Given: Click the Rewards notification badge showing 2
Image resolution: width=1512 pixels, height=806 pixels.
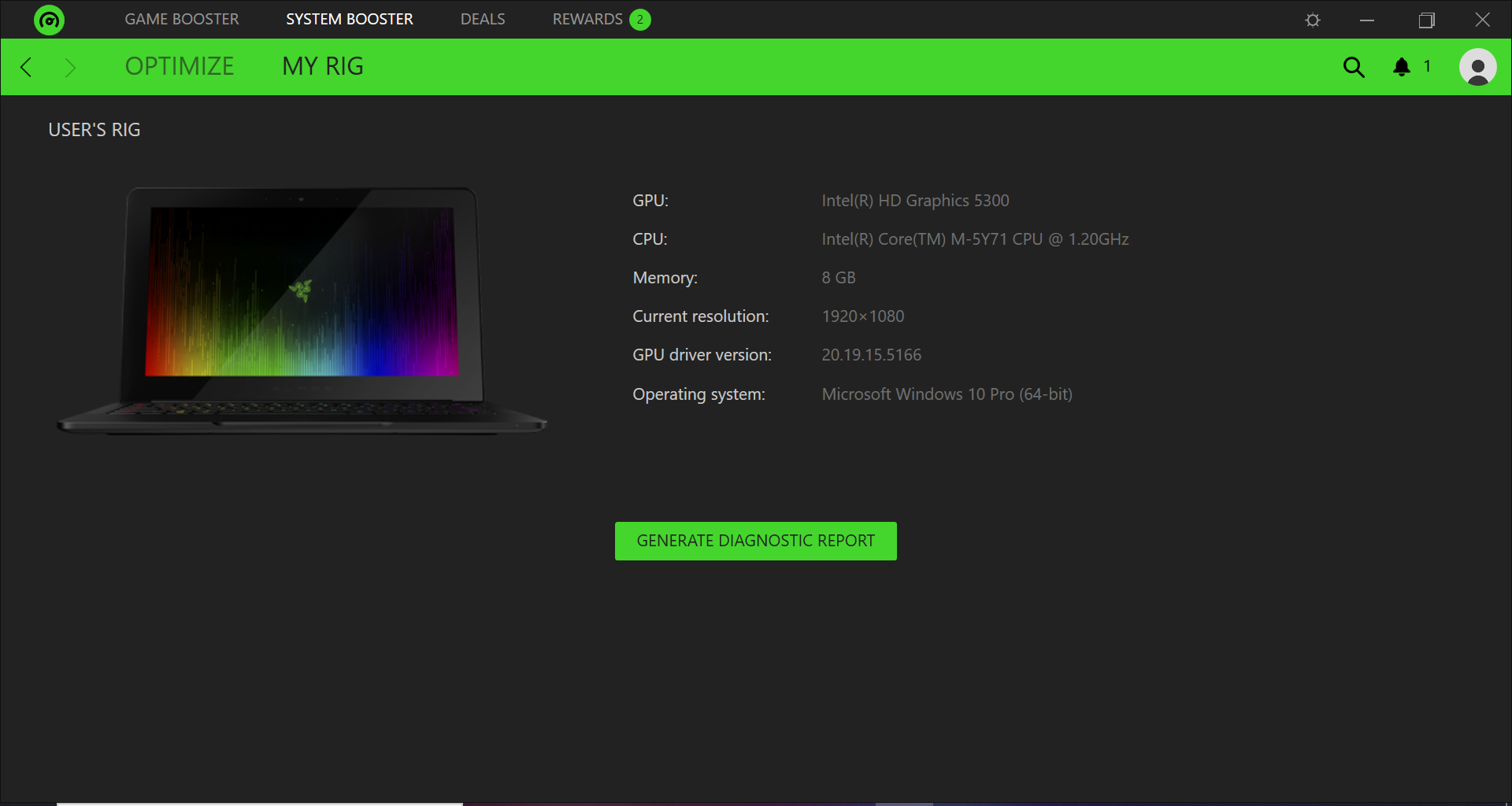Looking at the screenshot, I should click(x=640, y=20).
